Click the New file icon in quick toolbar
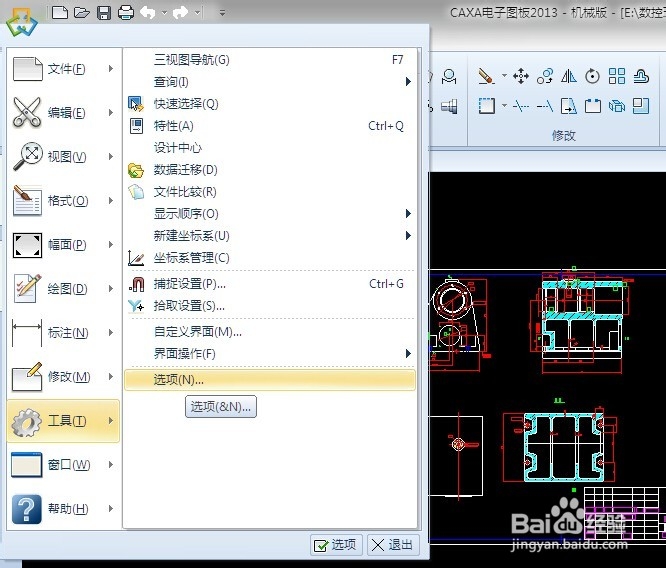666x568 pixels. point(59,13)
